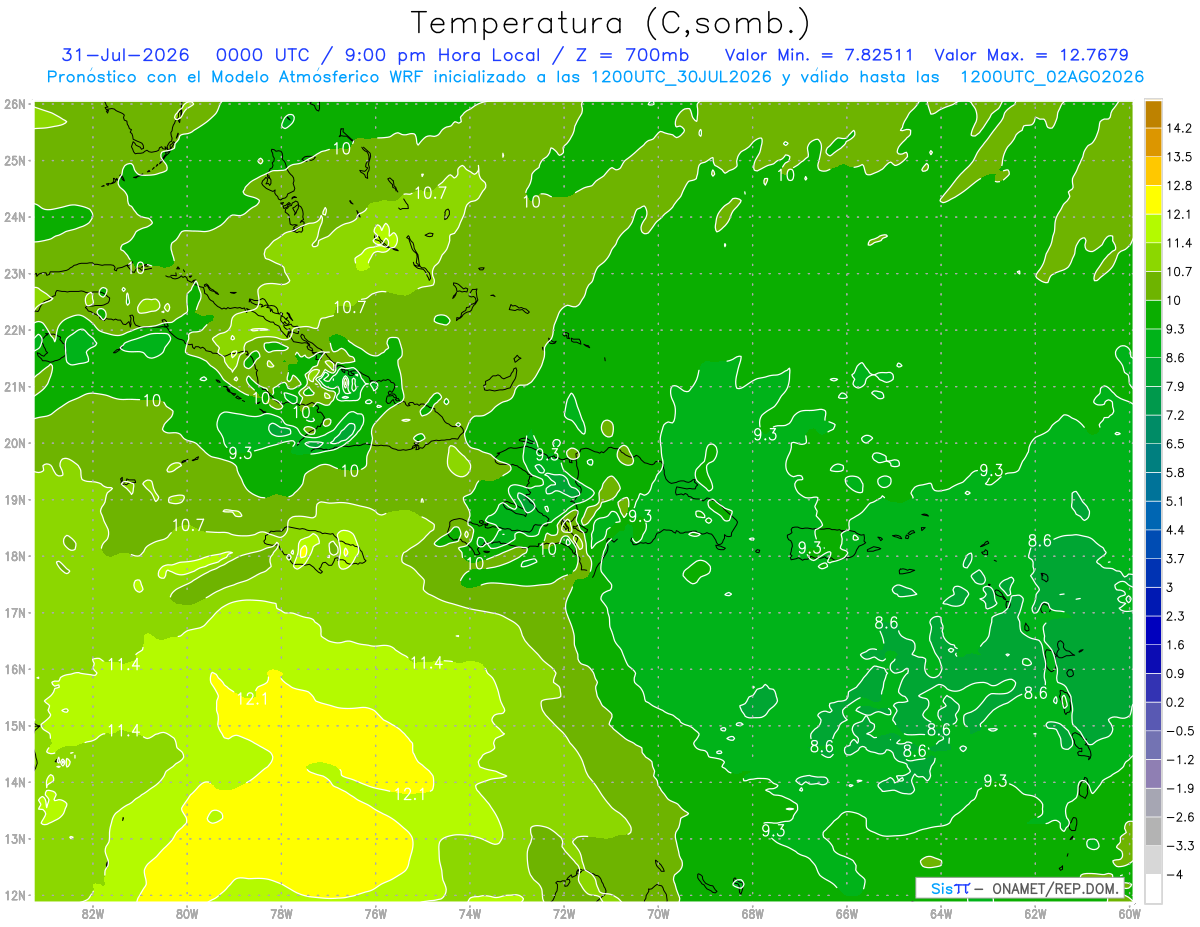Click the "70W" longitude axis label
This screenshot has width=1200, height=927.
pos(658,913)
